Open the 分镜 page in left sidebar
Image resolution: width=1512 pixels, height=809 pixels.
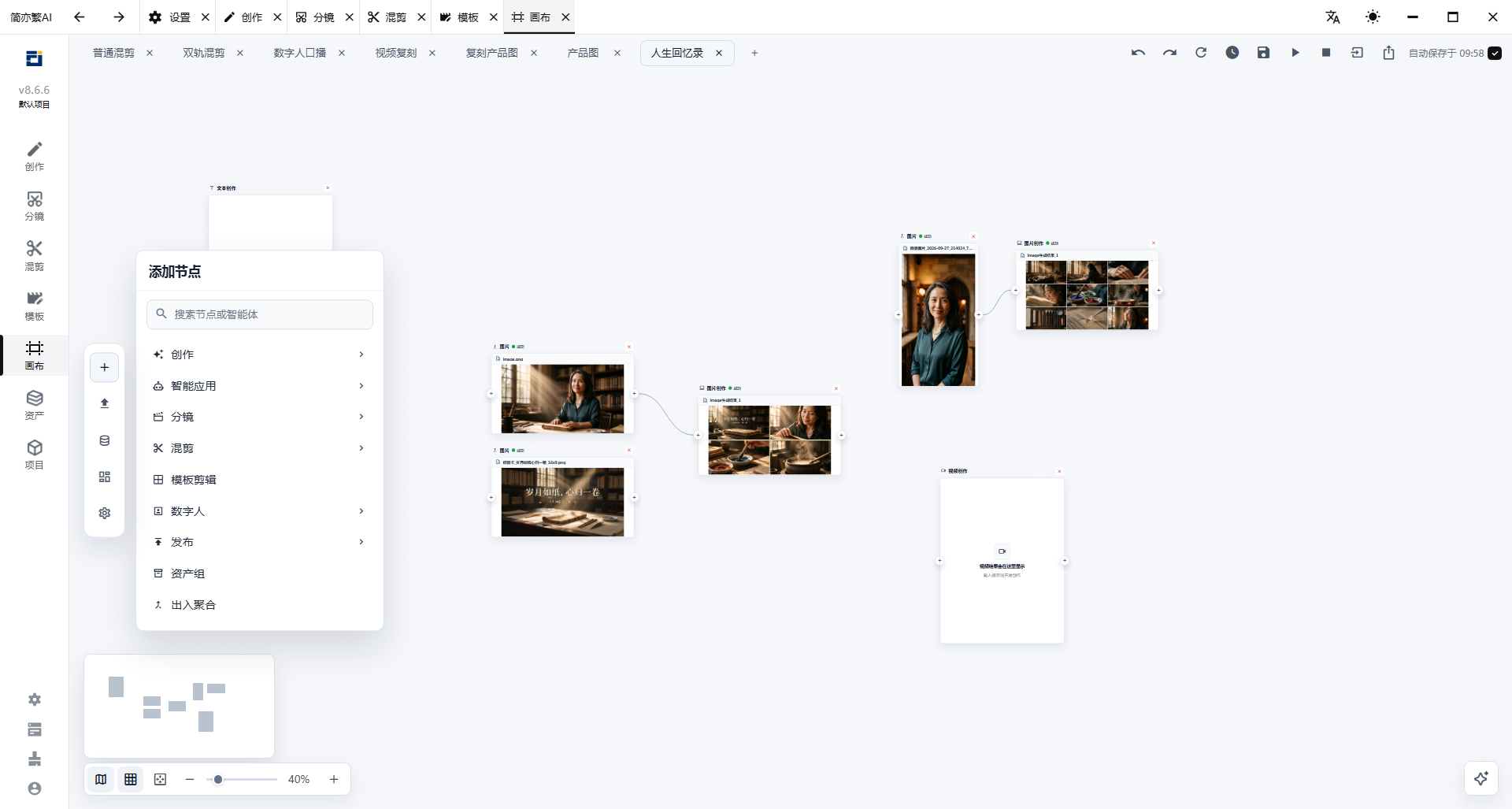(x=35, y=206)
